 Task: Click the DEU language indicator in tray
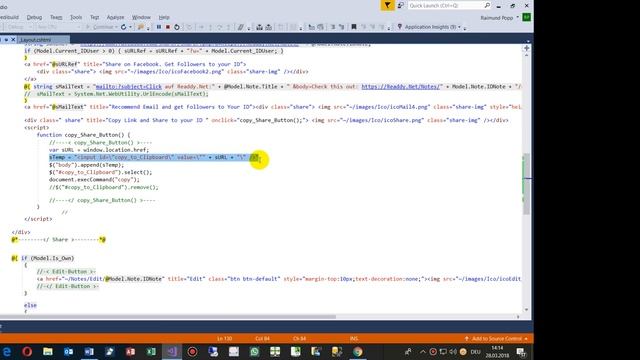[x=476, y=351]
